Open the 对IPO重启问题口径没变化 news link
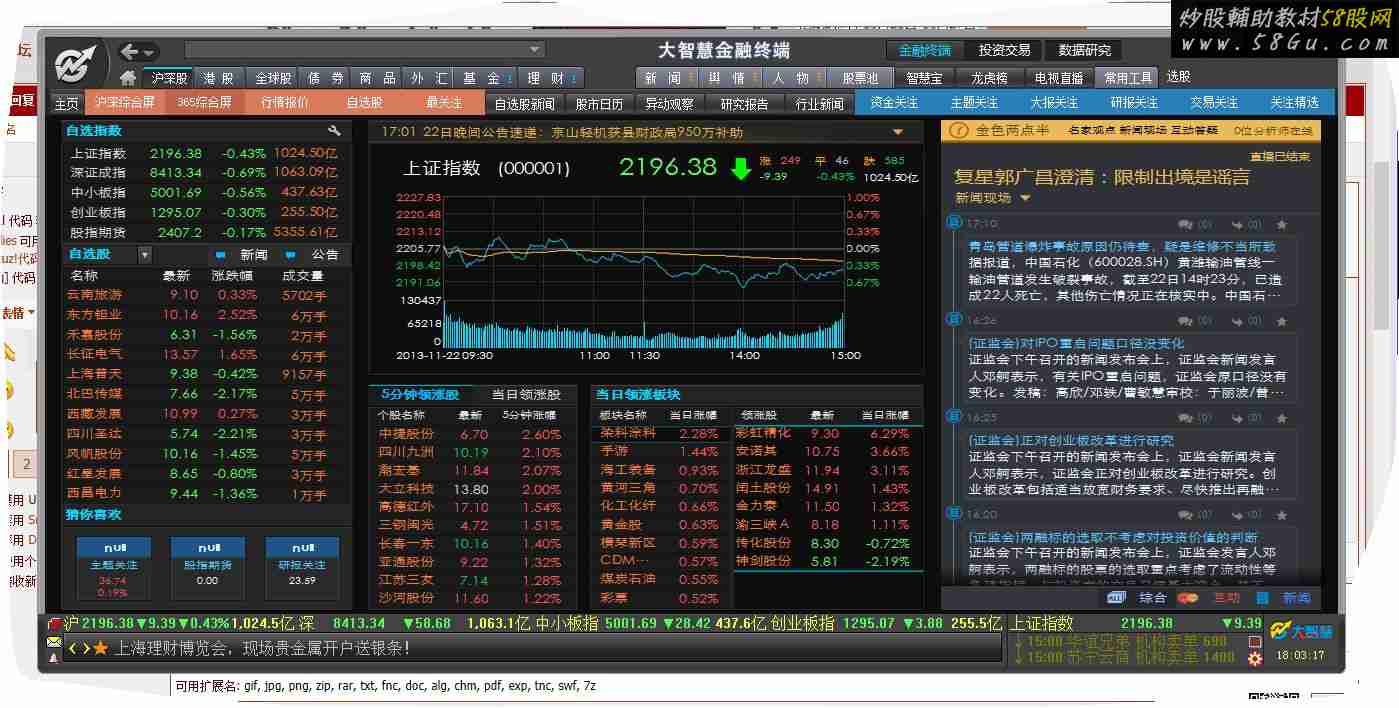Viewport: 1399px width, 708px height. [1075, 343]
